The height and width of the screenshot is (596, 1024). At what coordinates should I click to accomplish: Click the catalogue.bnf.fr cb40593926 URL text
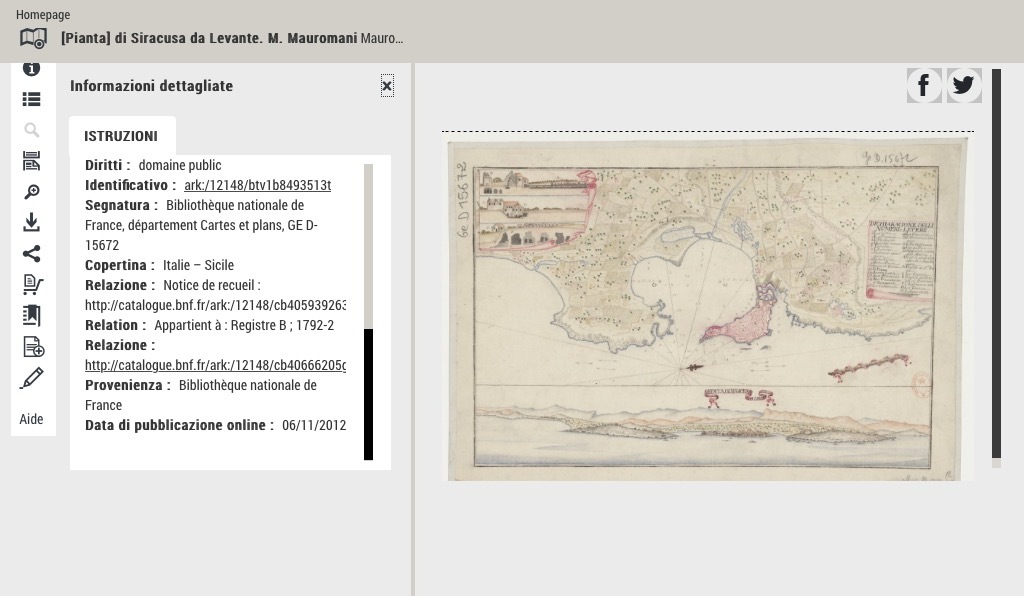pyautogui.click(x=216, y=305)
